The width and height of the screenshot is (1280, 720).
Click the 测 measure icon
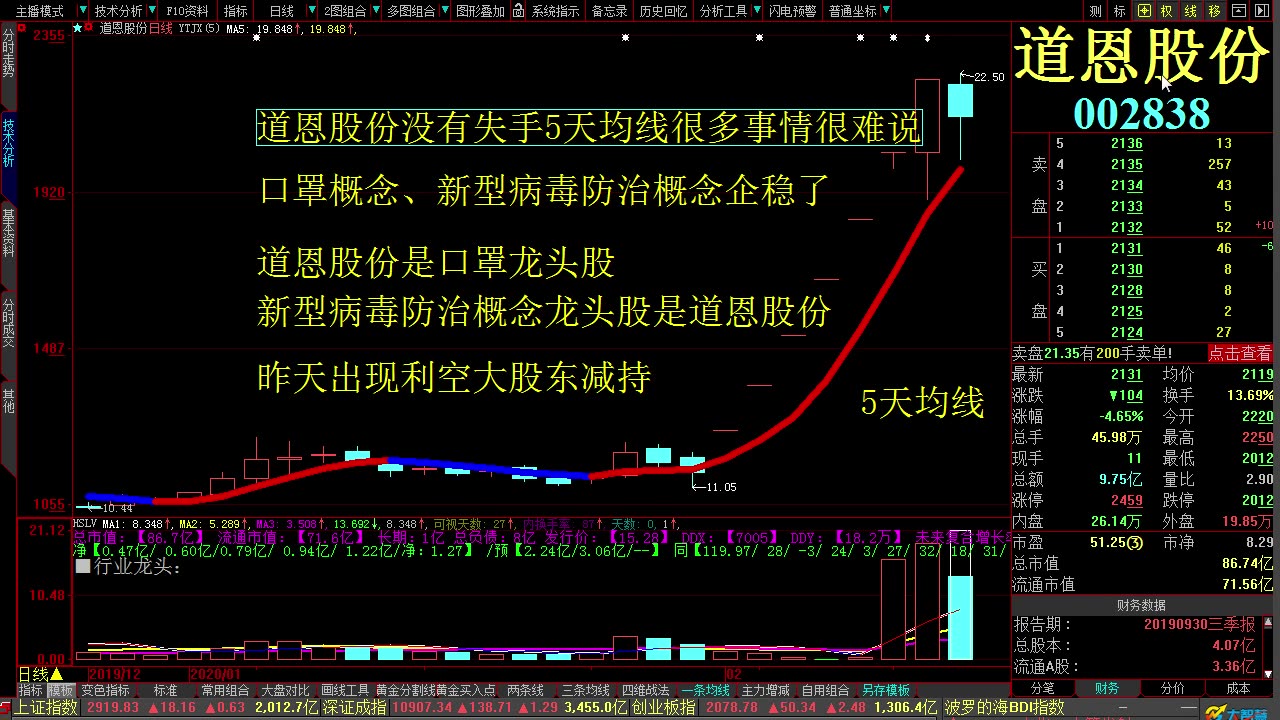coord(1096,11)
